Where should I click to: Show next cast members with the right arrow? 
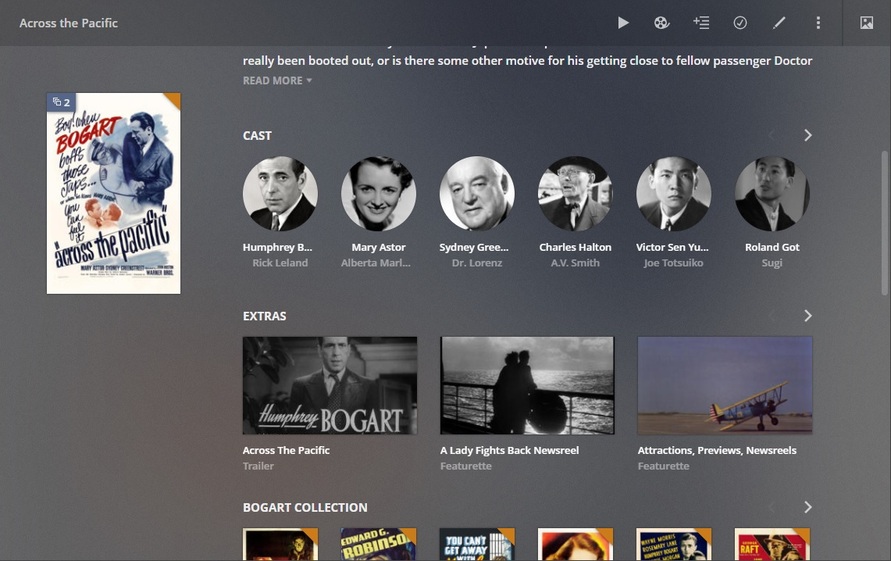coord(807,135)
